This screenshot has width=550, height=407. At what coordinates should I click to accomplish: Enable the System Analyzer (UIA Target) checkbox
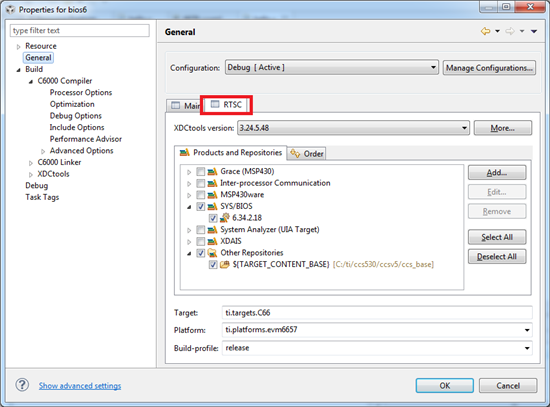[201, 230]
